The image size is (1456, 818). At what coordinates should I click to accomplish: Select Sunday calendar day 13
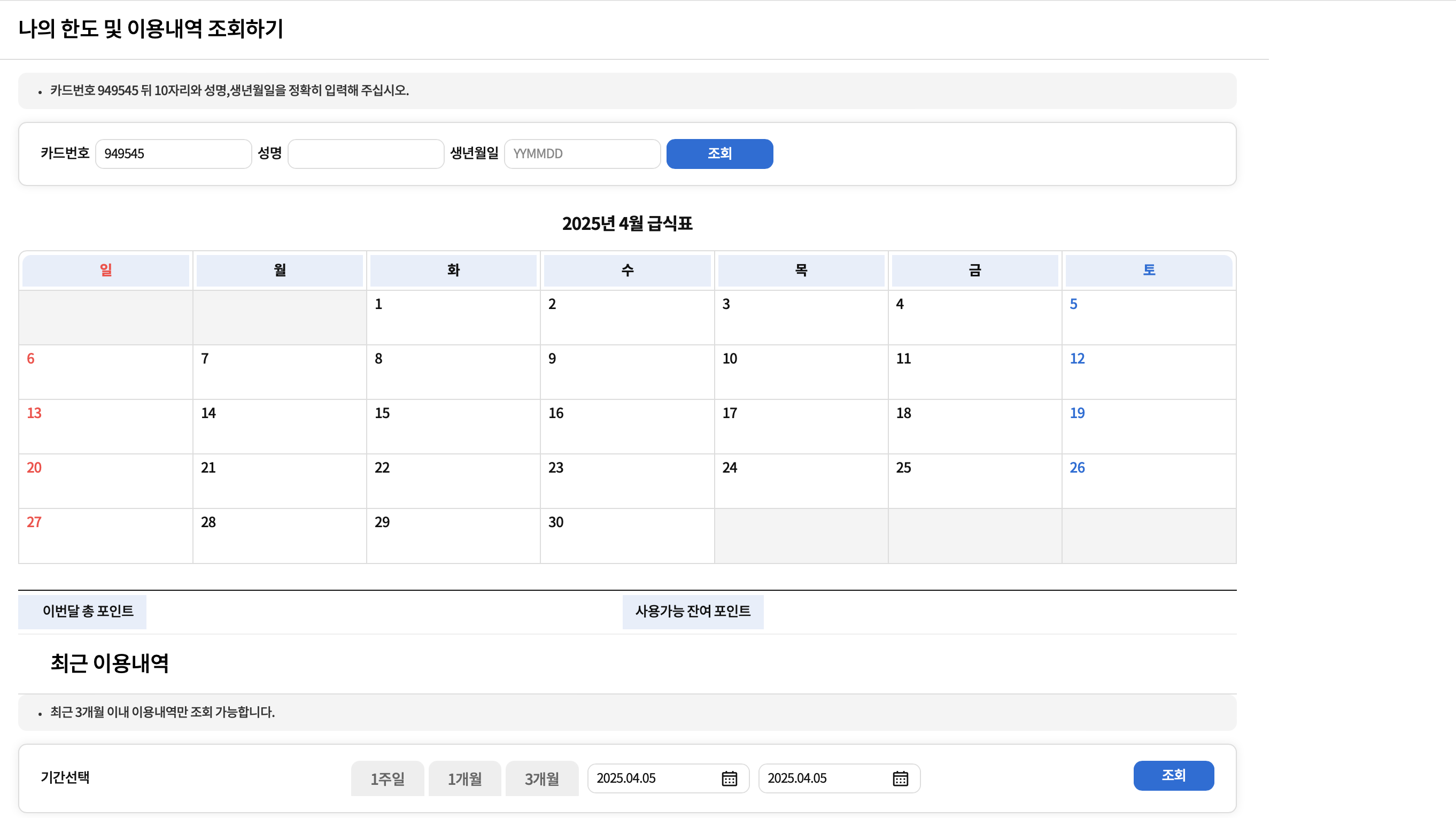click(106, 427)
